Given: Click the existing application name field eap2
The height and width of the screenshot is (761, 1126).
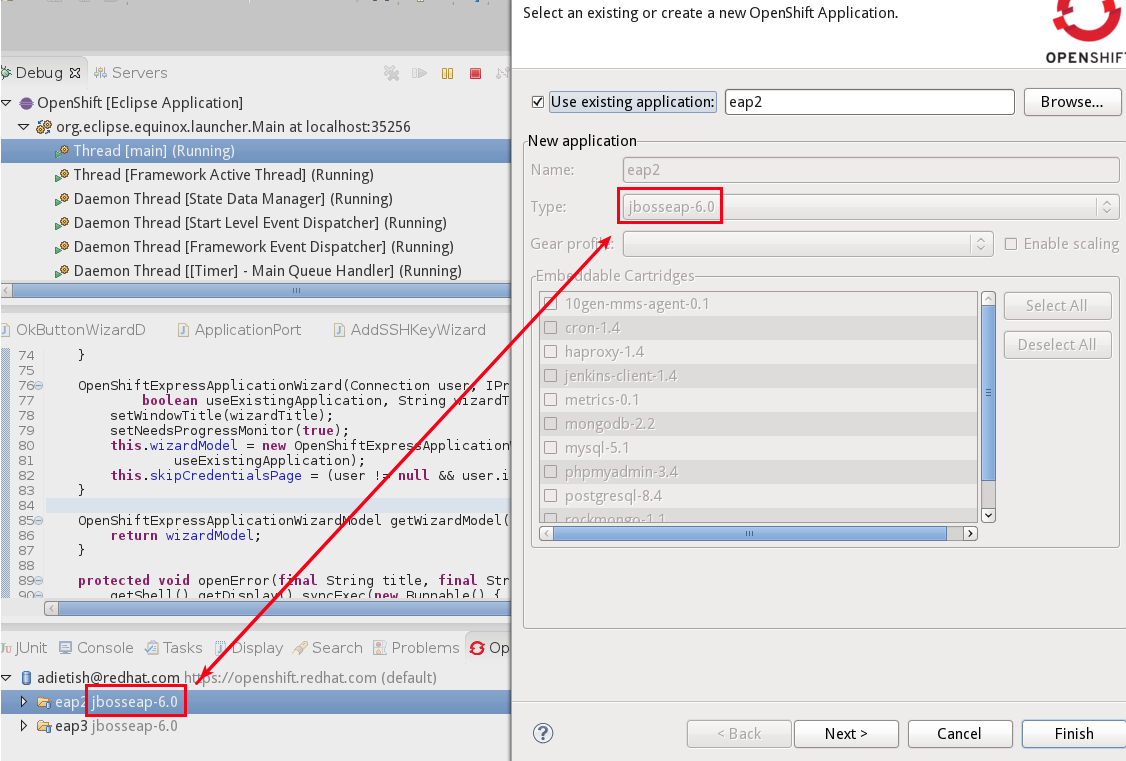Looking at the screenshot, I should tap(870, 102).
